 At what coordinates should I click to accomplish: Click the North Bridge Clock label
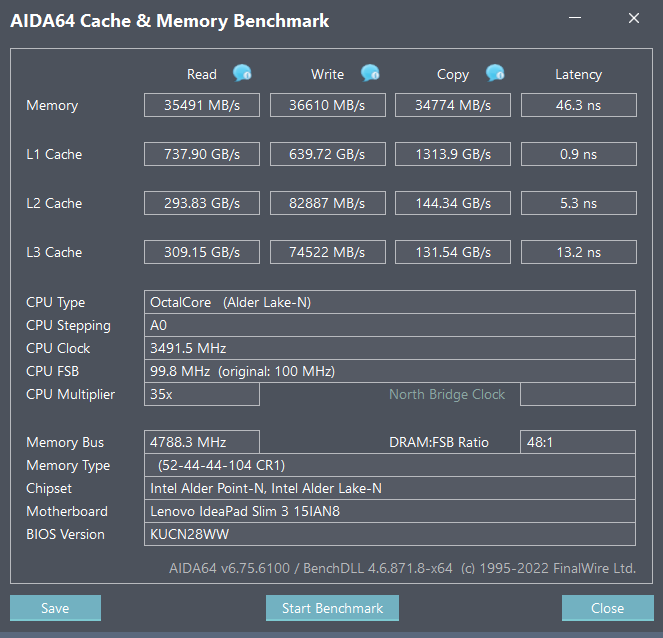447,394
